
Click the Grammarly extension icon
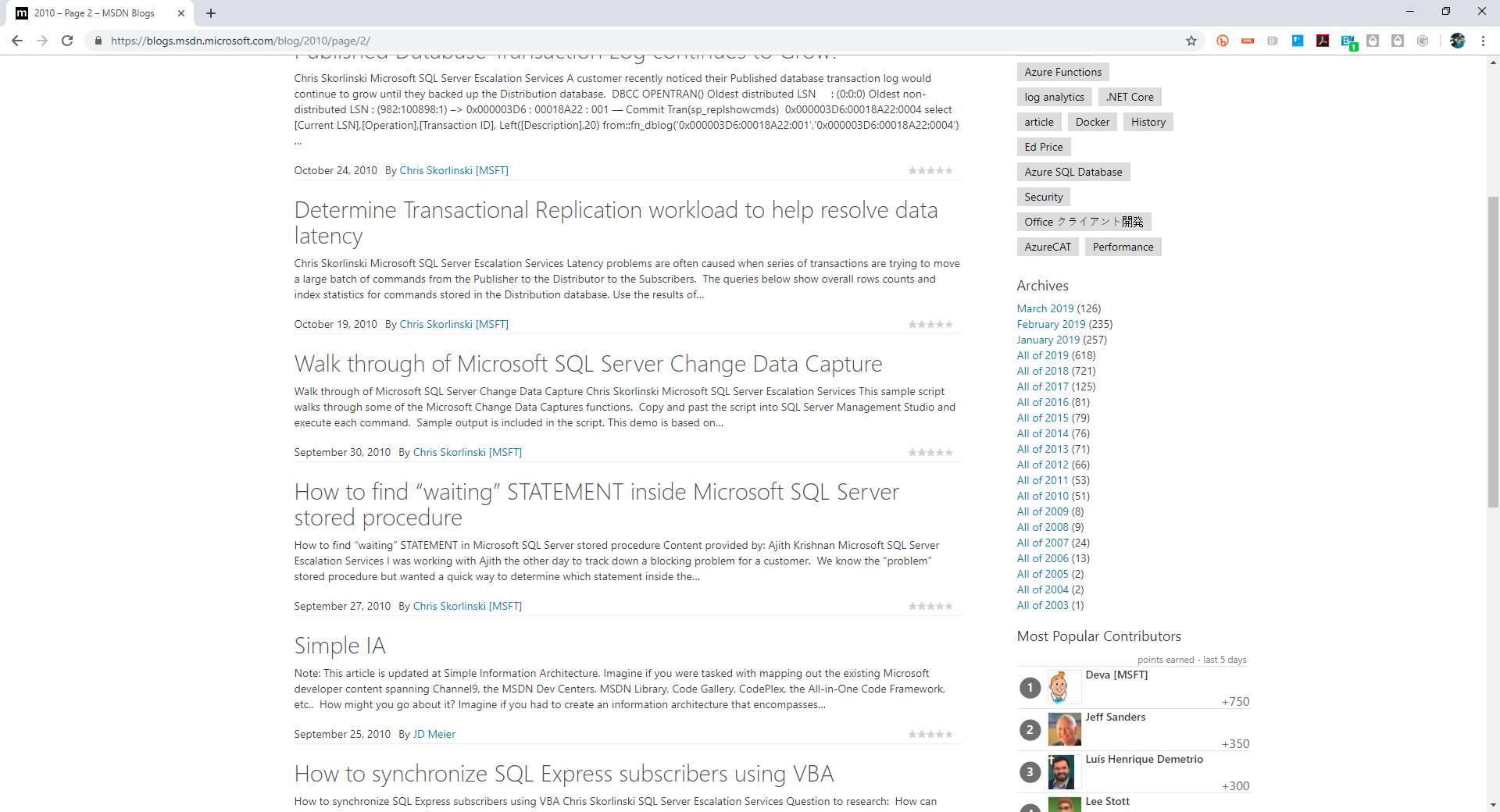pyautogui.click(x=1423, y=41)
